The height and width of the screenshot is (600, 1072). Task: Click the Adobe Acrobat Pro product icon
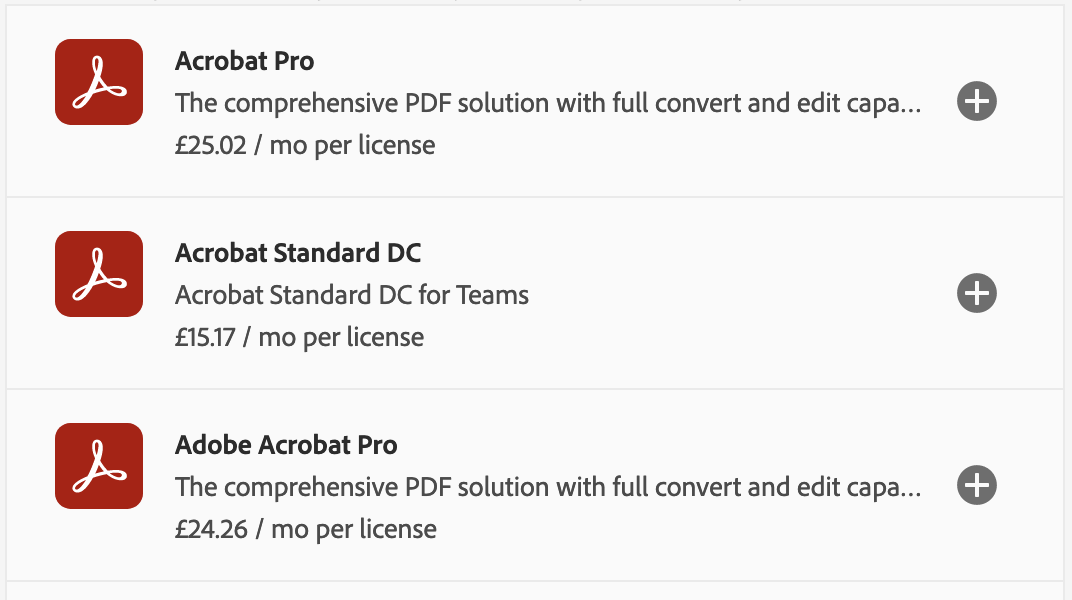coord(98,466)
